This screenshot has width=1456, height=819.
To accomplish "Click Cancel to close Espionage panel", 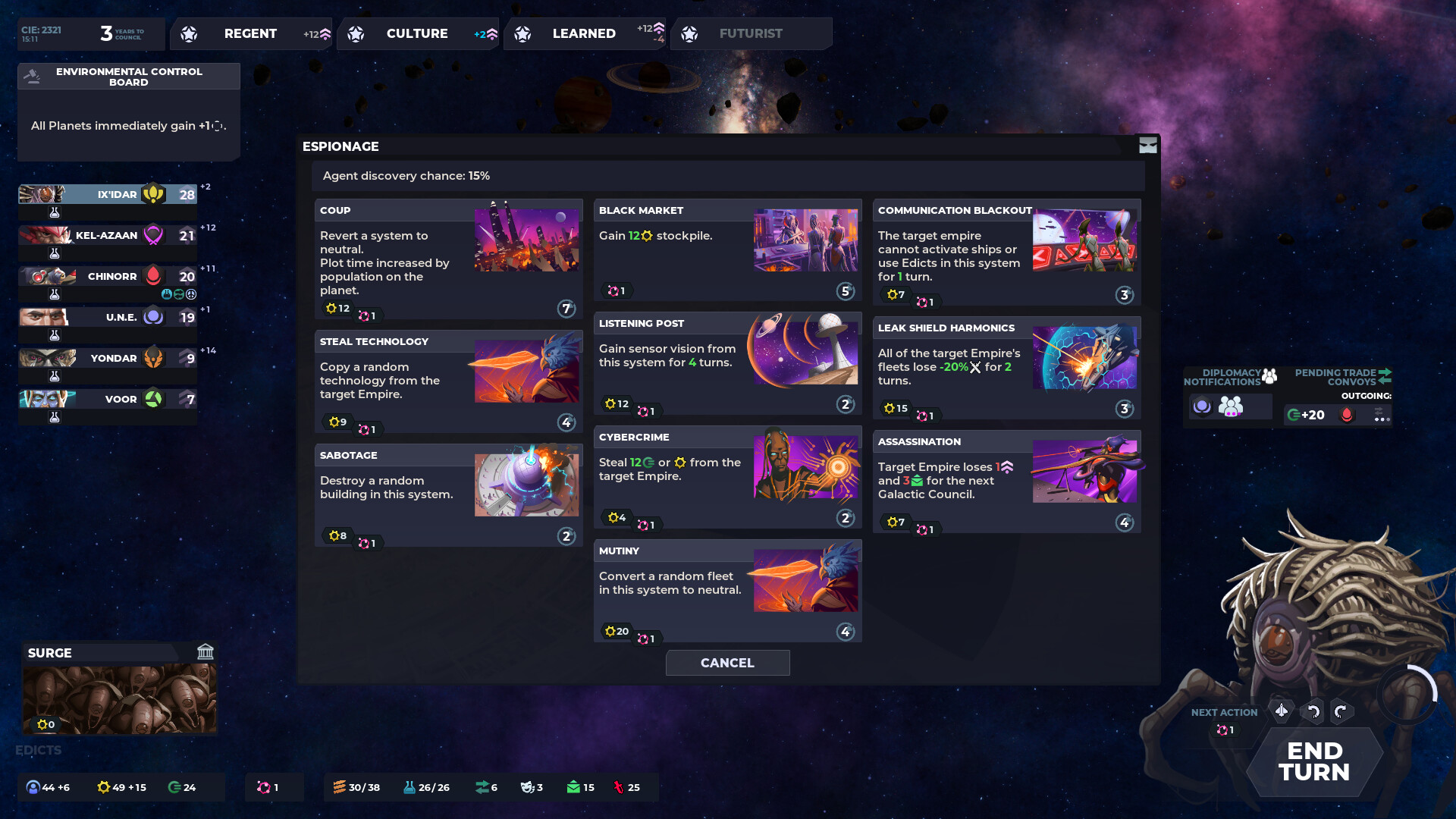I will 728,662.
